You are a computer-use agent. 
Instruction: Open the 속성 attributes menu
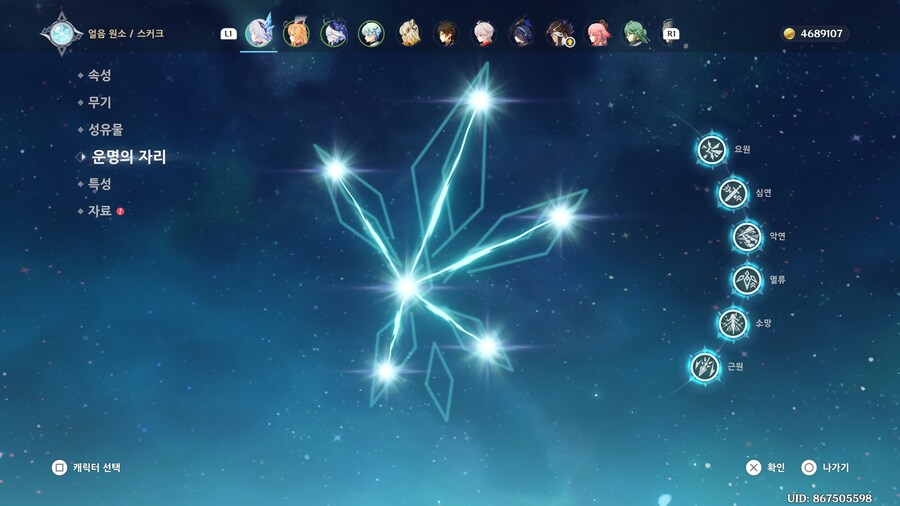coord(99,75)
